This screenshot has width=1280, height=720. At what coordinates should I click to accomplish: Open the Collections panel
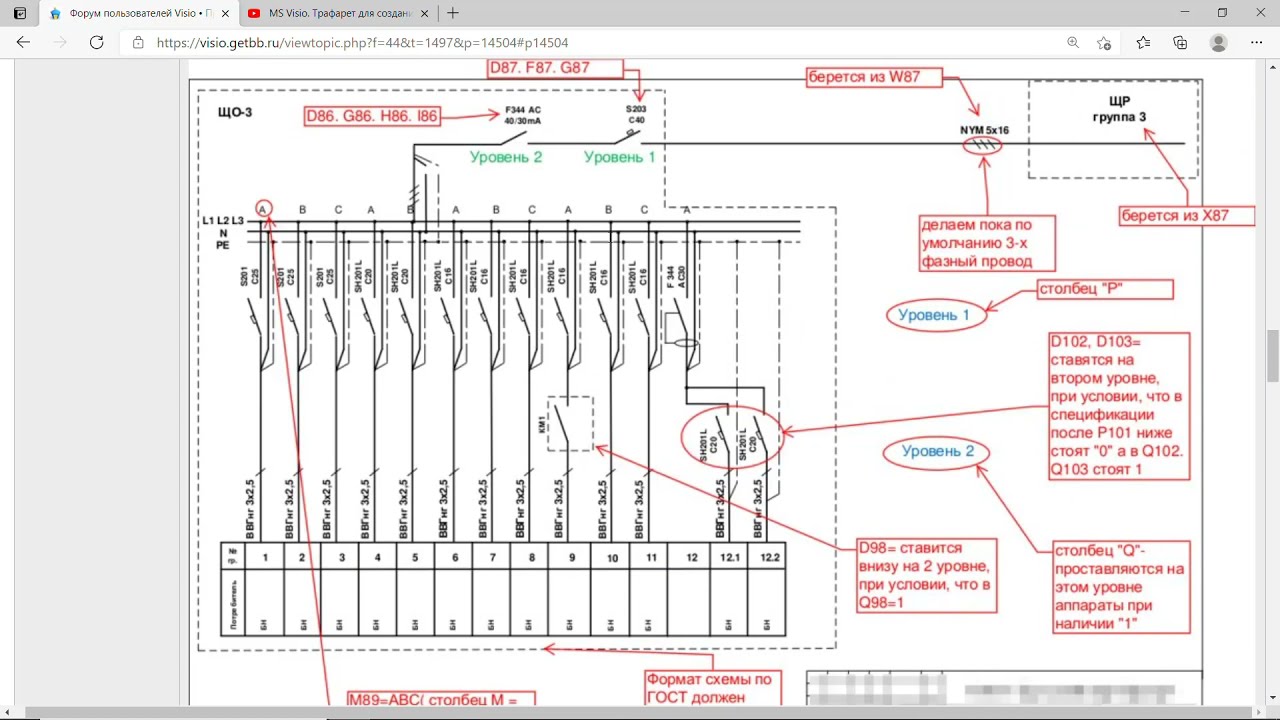coord(1181,43)
